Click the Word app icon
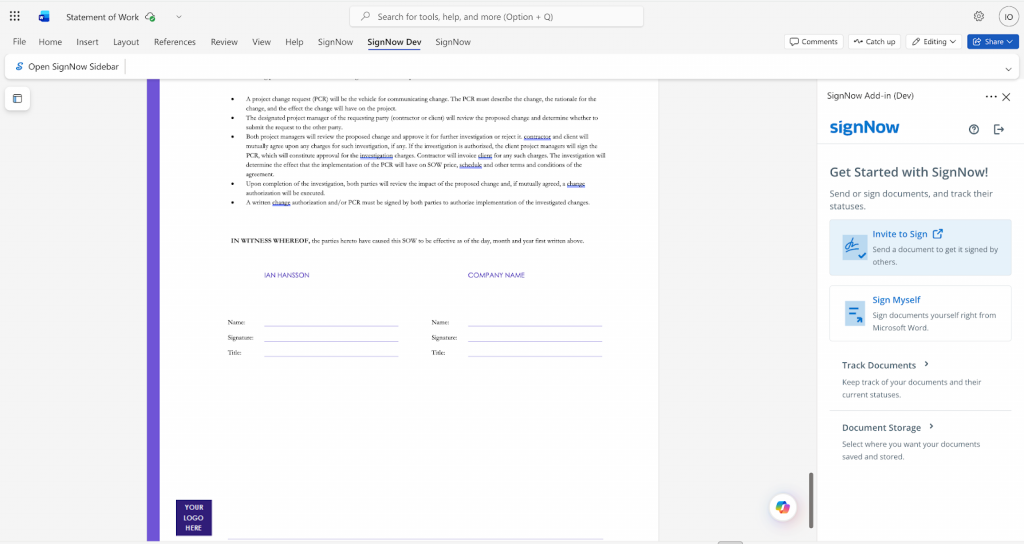 (x=44, y=16)
